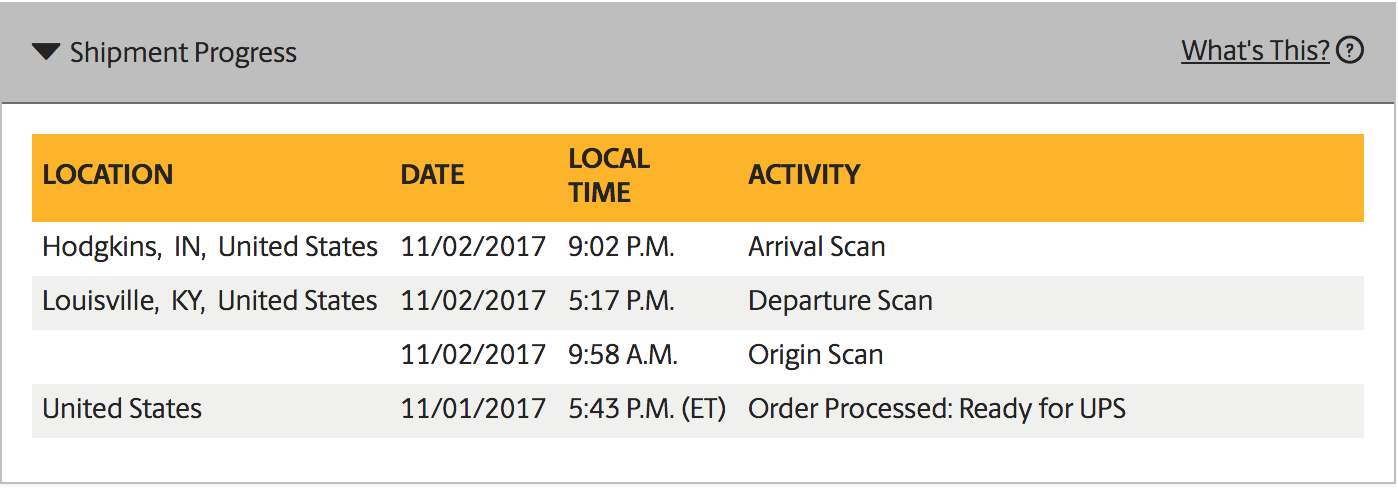This screenshot has width=1398, height=488.
Task: Collapse the Shipment Progress triangle arrow
Action: click(46, 51)
